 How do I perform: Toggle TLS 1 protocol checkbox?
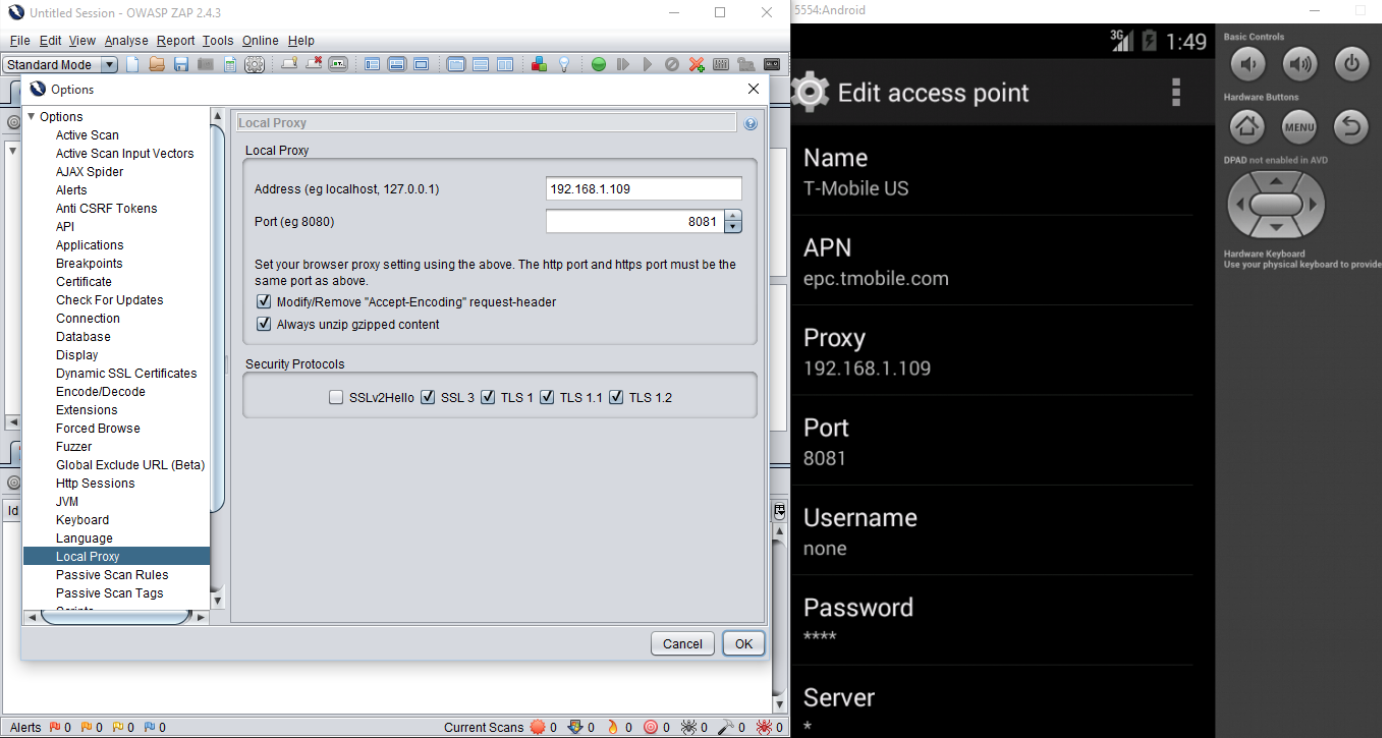(x=488, y=397)
